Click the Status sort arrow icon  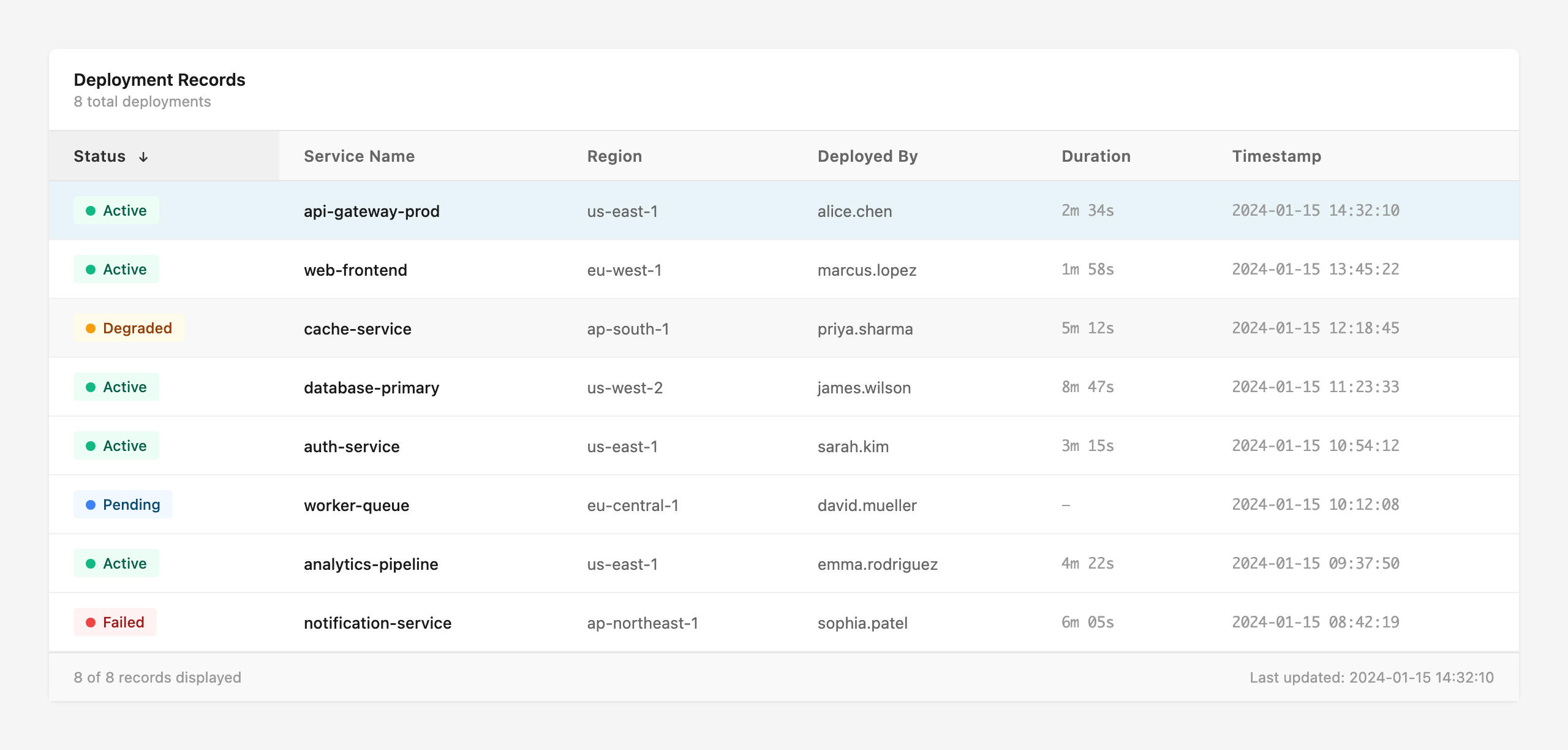[x=143, y=157]
